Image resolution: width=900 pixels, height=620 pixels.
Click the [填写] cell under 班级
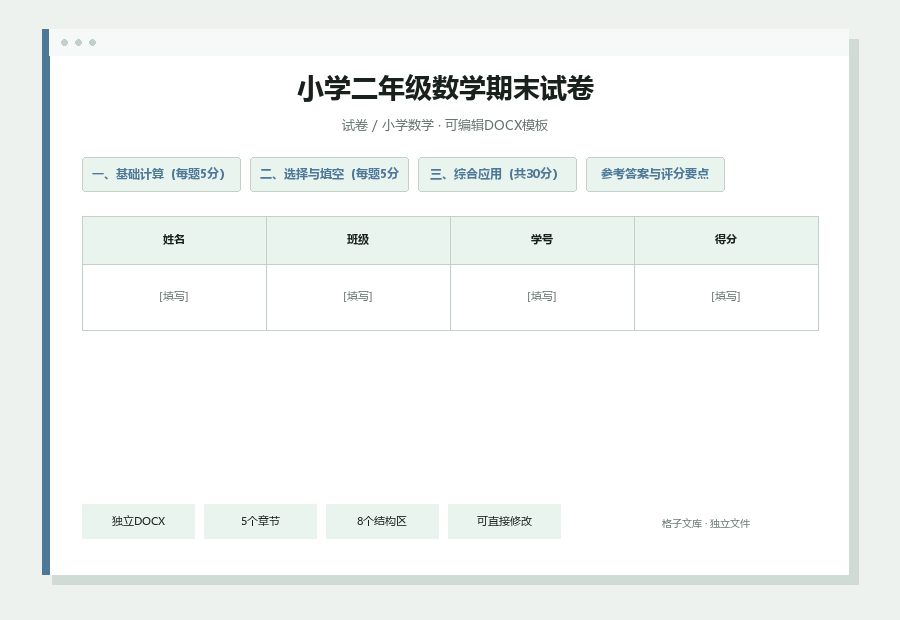pos(358,297)
